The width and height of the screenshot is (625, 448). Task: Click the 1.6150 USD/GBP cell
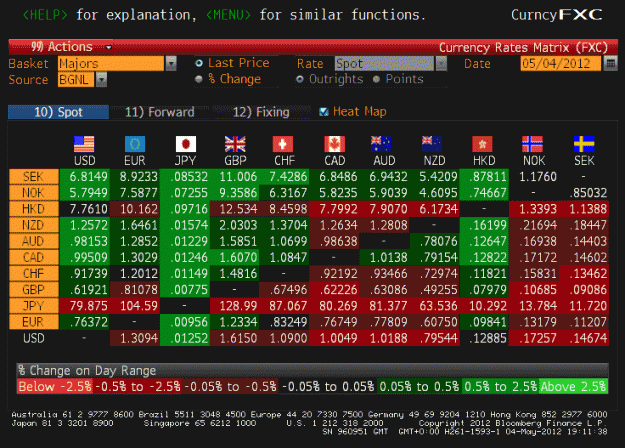pos(234,338)
